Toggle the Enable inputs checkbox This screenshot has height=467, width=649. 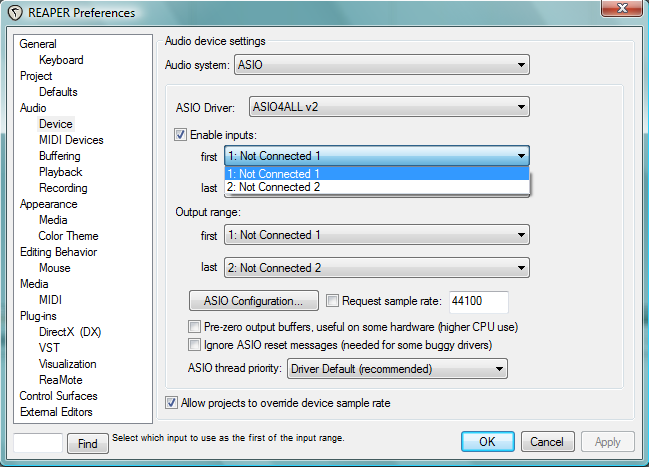(x=181, y=134)
